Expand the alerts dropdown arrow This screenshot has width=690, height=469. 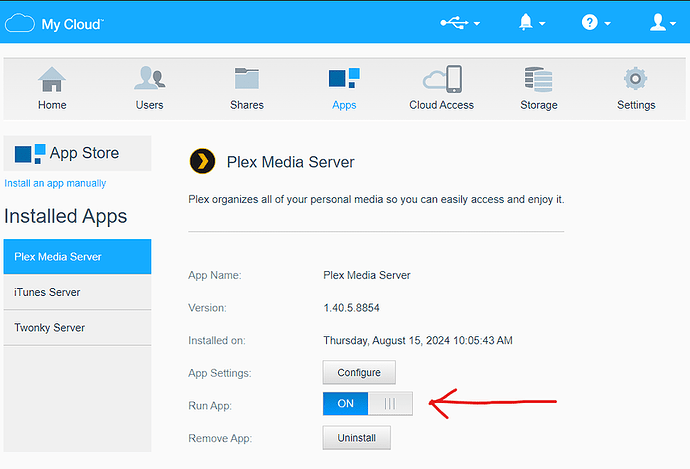[x=542, y=24]
